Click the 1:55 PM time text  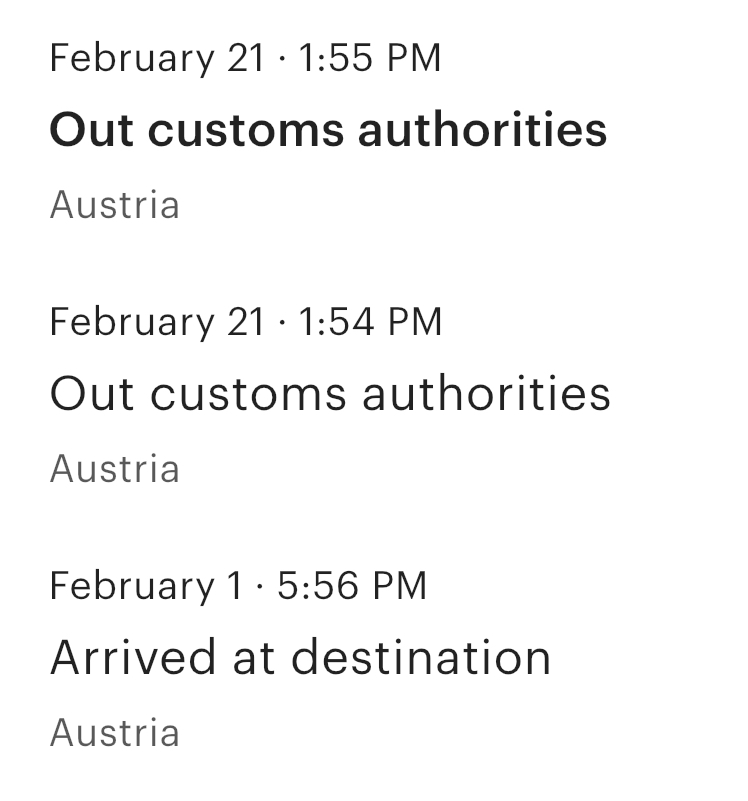369,58
